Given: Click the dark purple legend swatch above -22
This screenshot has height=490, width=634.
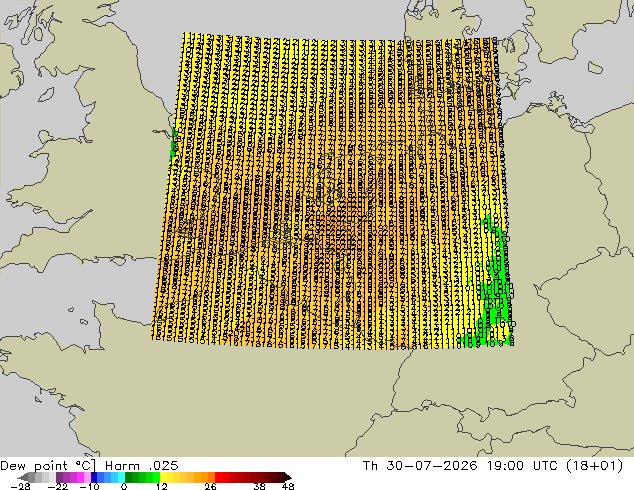Looking at the screenshot, I should click(59, 477).
